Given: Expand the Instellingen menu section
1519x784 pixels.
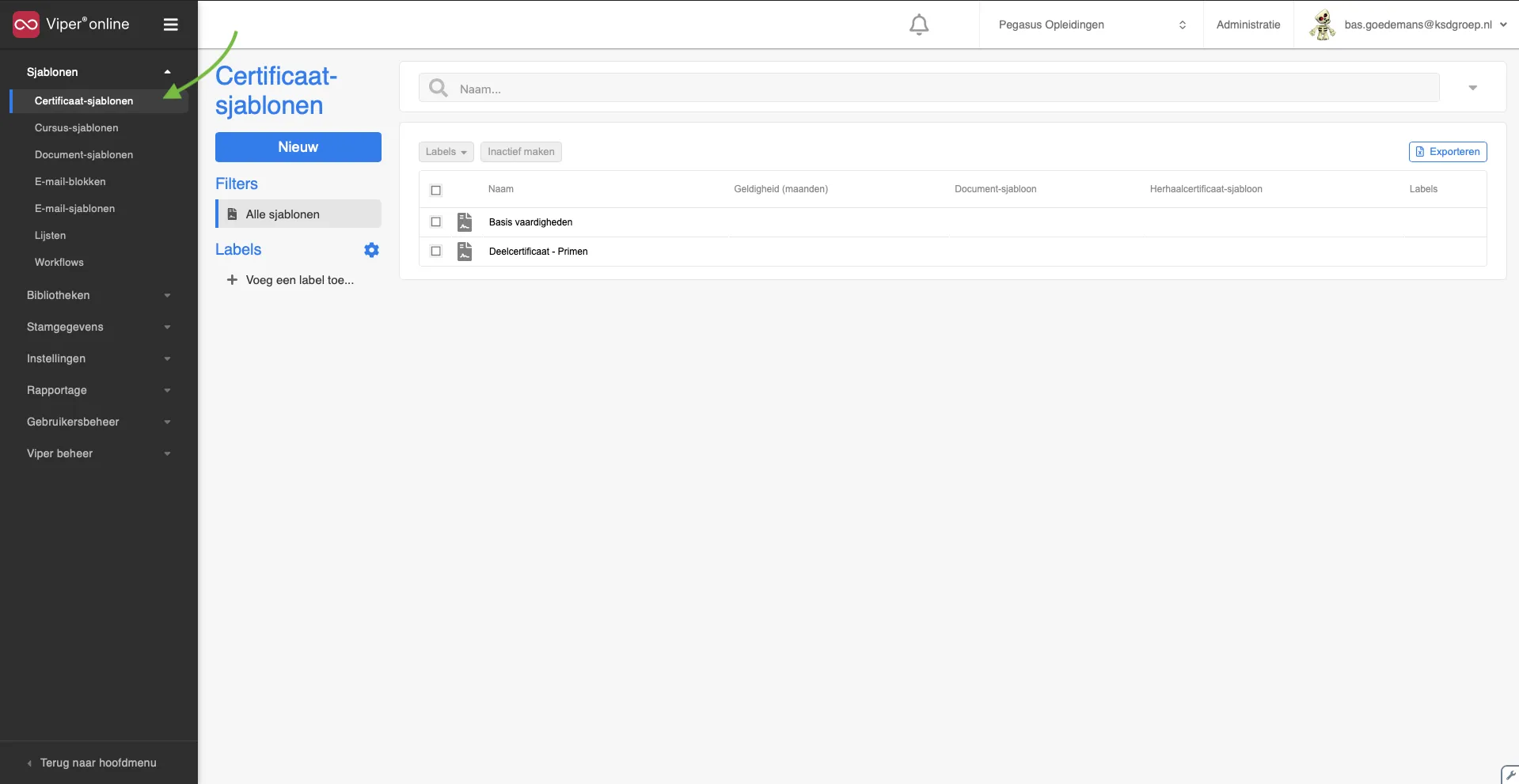Looking at the screenshot, I should [x=98, y=358].
